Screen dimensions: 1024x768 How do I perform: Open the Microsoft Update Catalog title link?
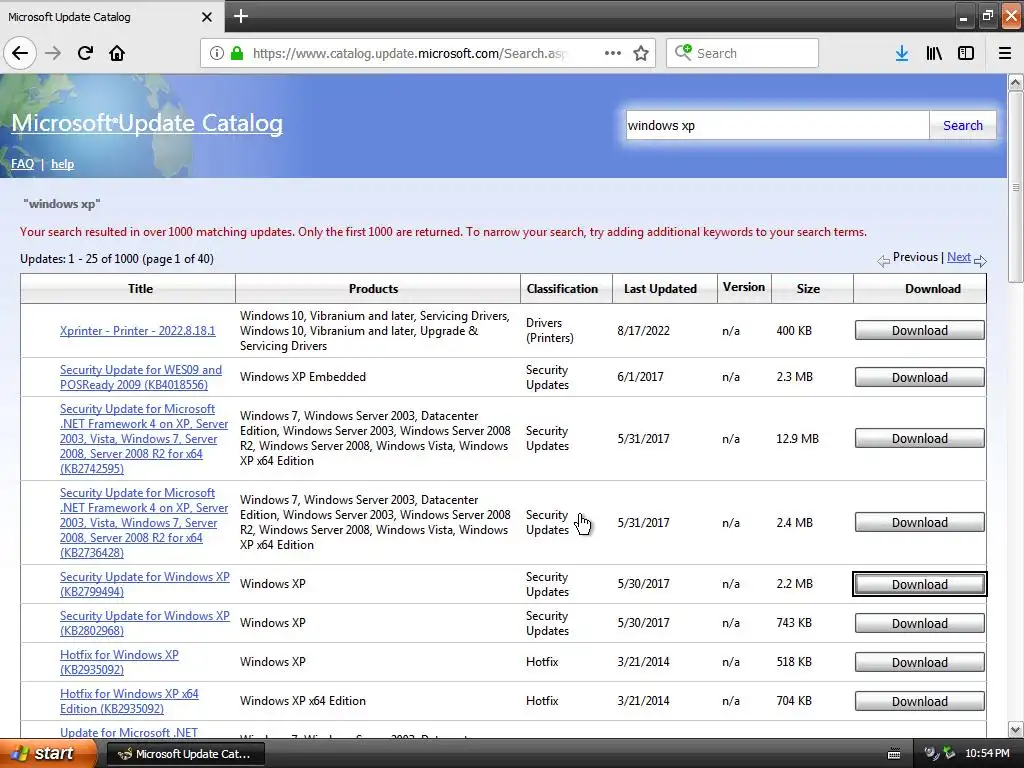[x=147, y=123]
